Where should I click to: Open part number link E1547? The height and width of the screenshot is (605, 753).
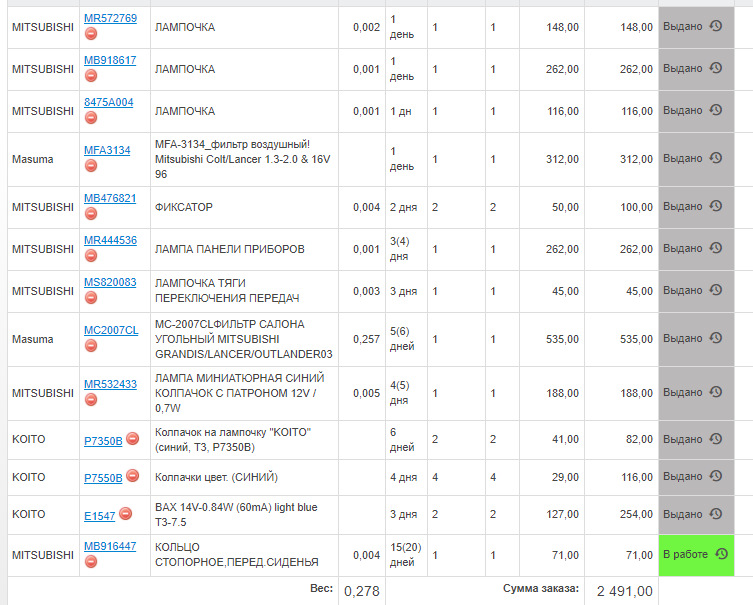pyautogui.click(x=99, y=516)
